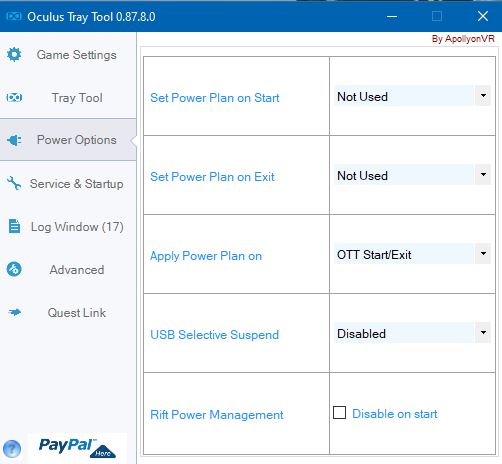Viewport: 502px width, 464px height.
Task: Expand the Set Power Plan on Start dropdown arrow
Action: click(x=483, y=96)
